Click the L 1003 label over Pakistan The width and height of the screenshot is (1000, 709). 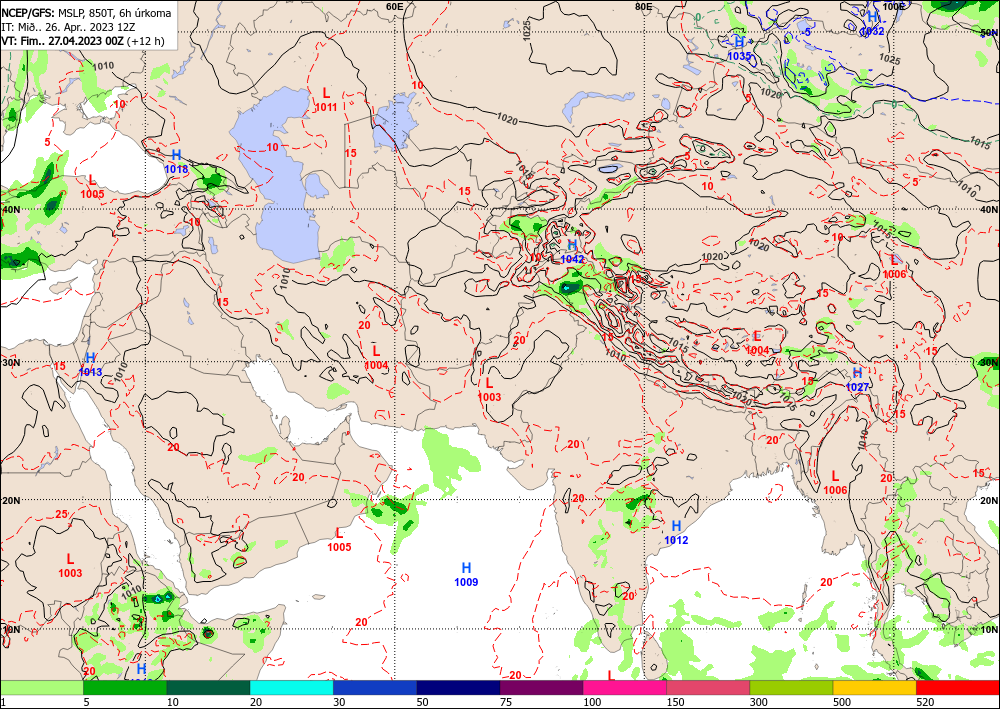489,390
